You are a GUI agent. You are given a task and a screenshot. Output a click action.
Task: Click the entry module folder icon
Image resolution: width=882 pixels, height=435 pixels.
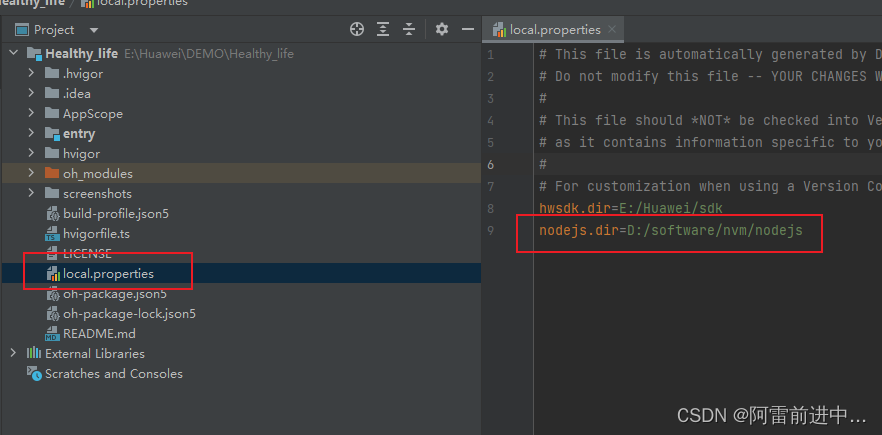pyautogui.click(x=52, y=133)
